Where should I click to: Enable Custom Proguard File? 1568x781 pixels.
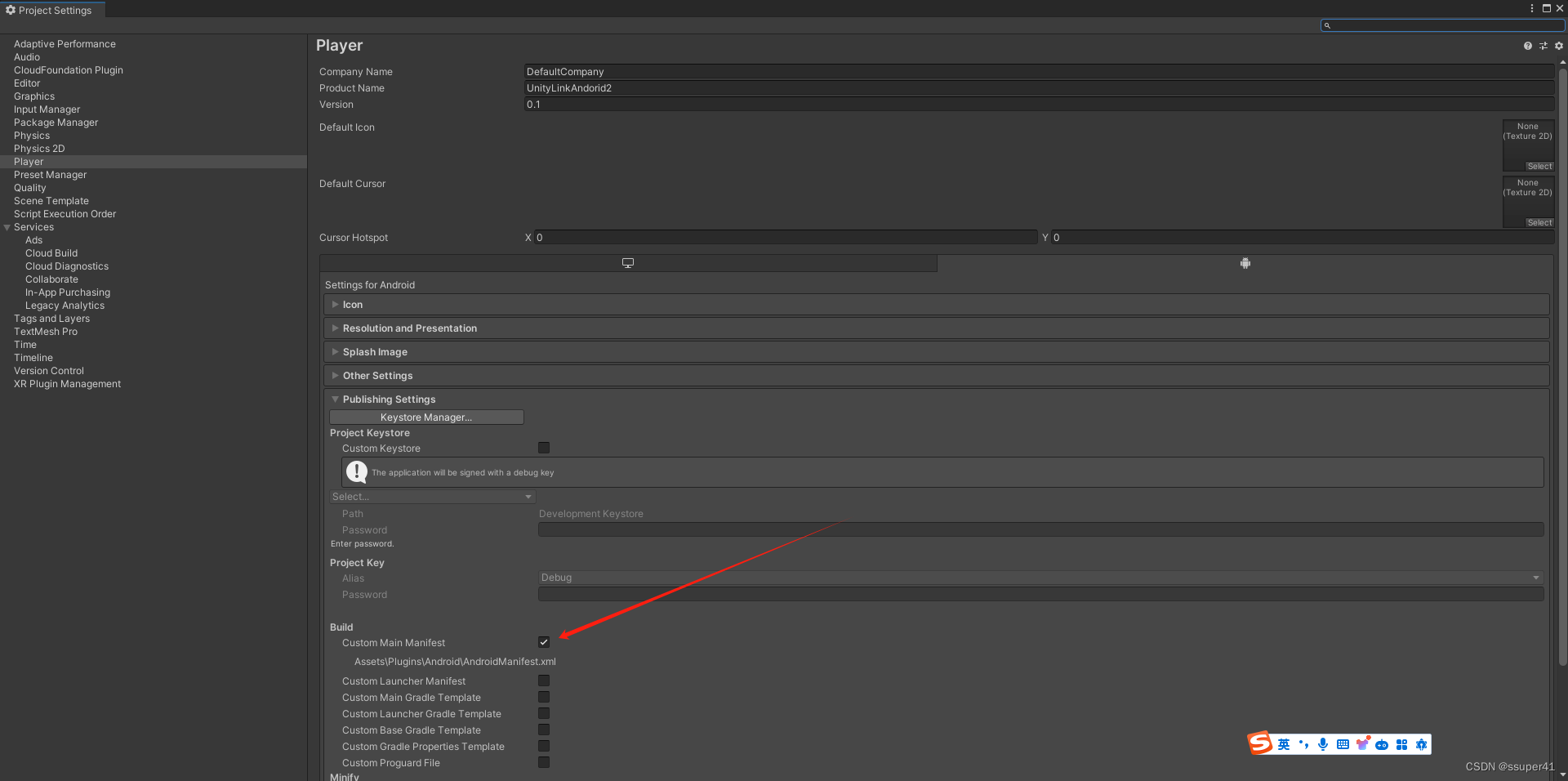544,762
